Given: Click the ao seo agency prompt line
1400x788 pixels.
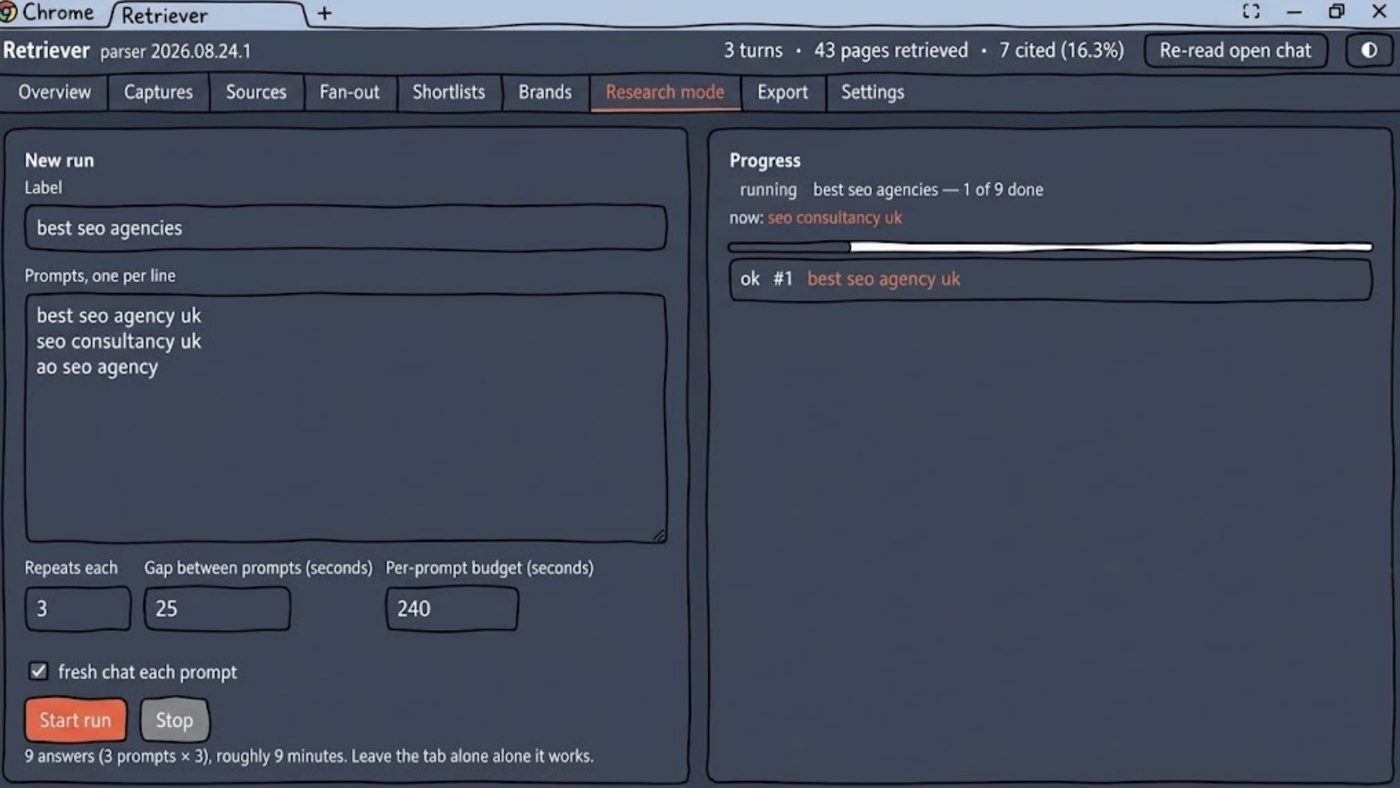Looking at the screenshot, I should pyautogui.click(x=98, y=367).
